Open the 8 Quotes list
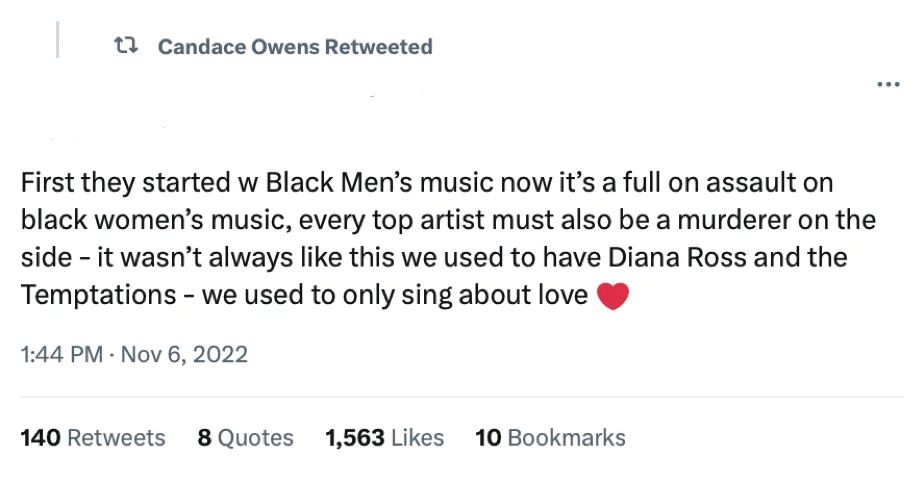This screenshot has height=479, width=924. [x=245, y=438]
